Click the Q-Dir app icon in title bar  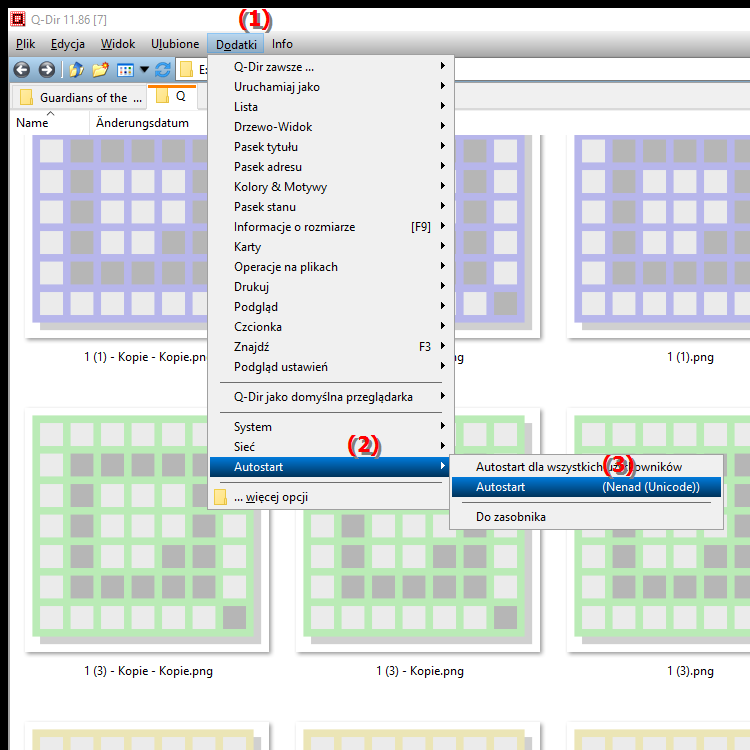[18, 19]
